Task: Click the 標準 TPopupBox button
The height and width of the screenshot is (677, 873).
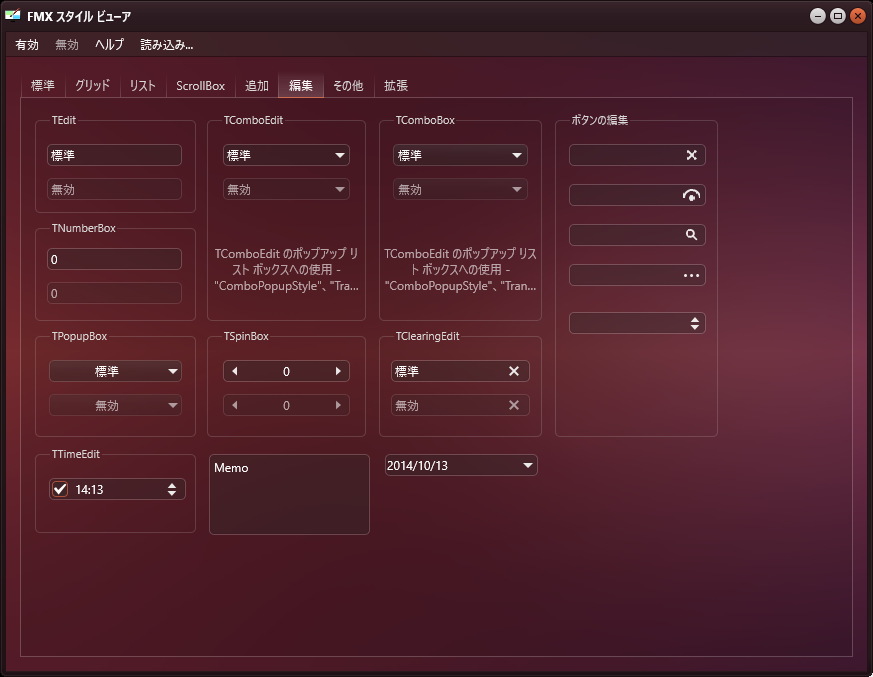Action: coord(115,371)
